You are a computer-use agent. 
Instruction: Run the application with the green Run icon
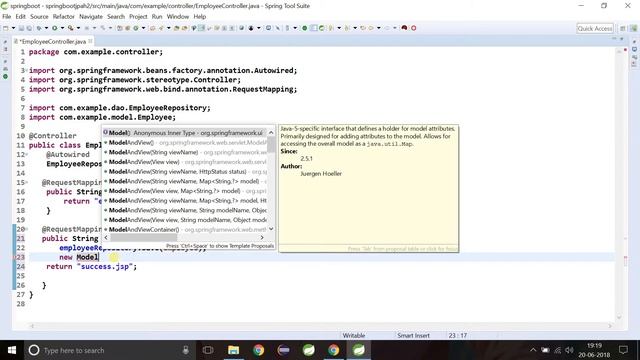54,28
